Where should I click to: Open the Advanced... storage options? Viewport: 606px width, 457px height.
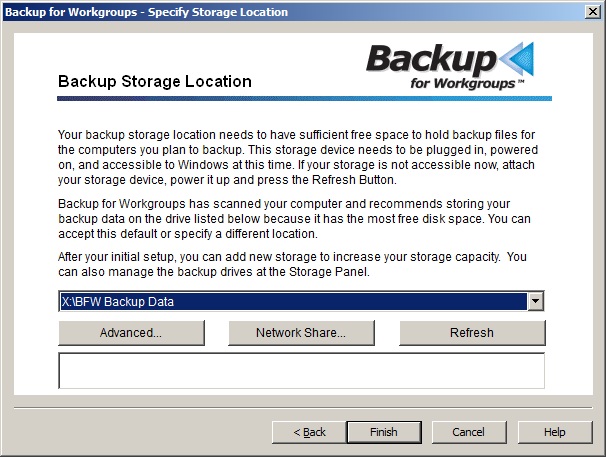[131, 333]
